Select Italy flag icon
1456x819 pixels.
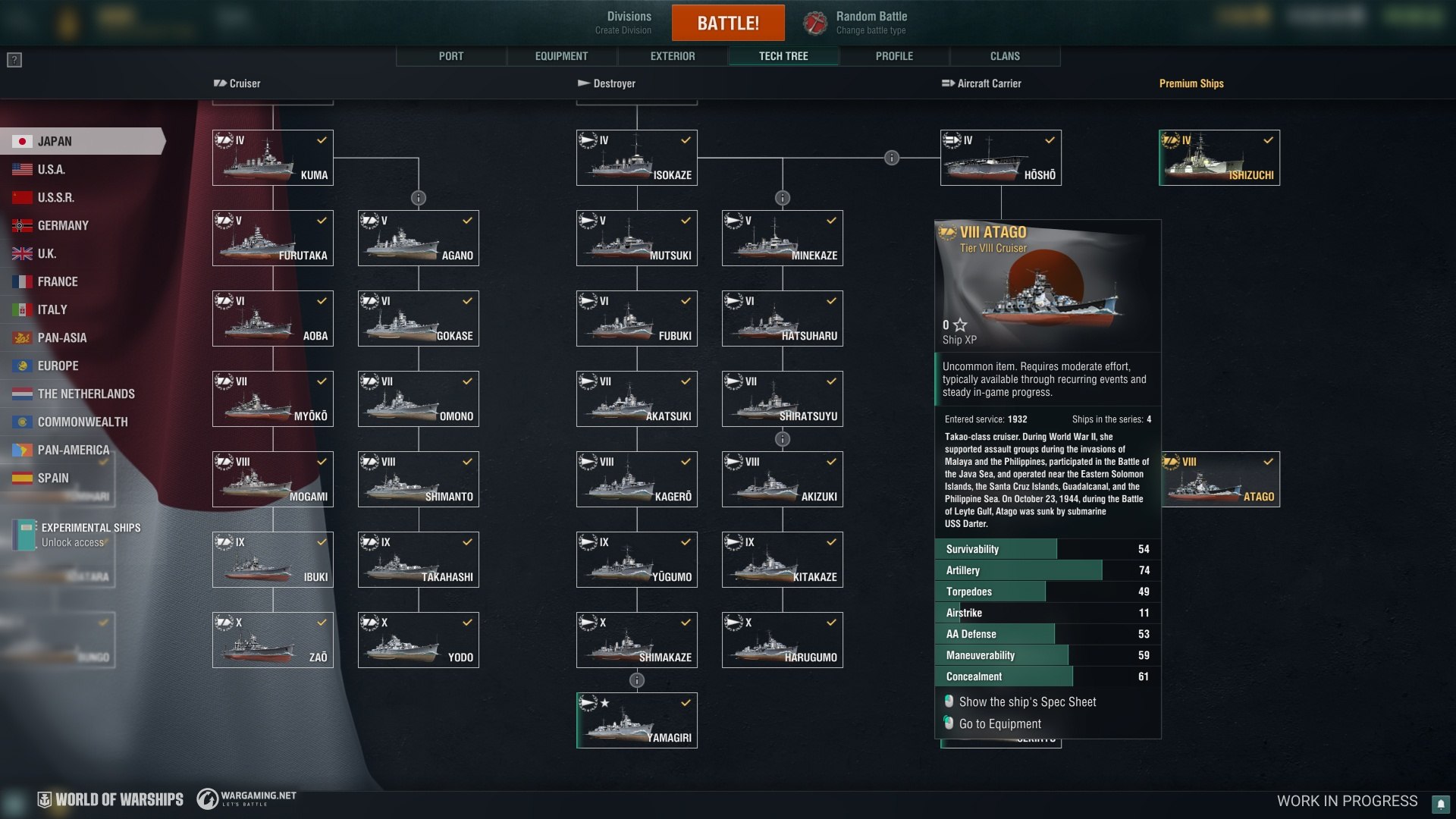[x=22, y=309]
